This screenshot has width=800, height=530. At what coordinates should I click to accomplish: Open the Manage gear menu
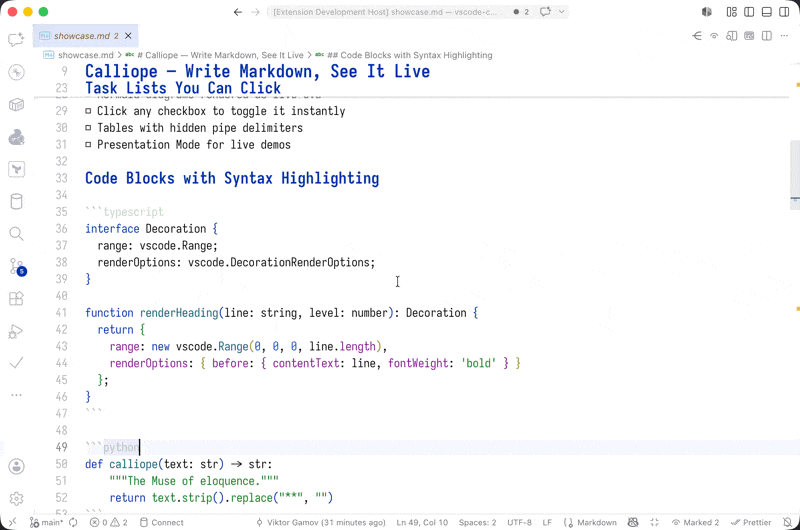click(x=16, y=498)
